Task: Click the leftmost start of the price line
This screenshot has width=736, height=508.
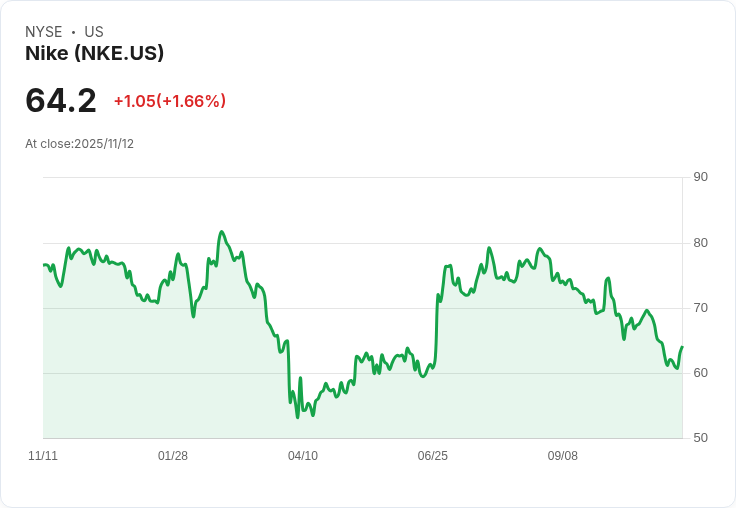Action: coord(44,265)
